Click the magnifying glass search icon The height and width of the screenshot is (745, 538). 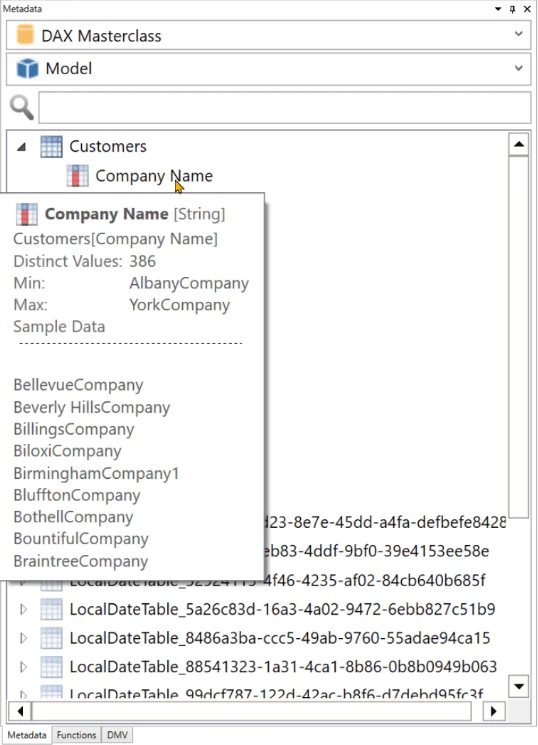22,107
